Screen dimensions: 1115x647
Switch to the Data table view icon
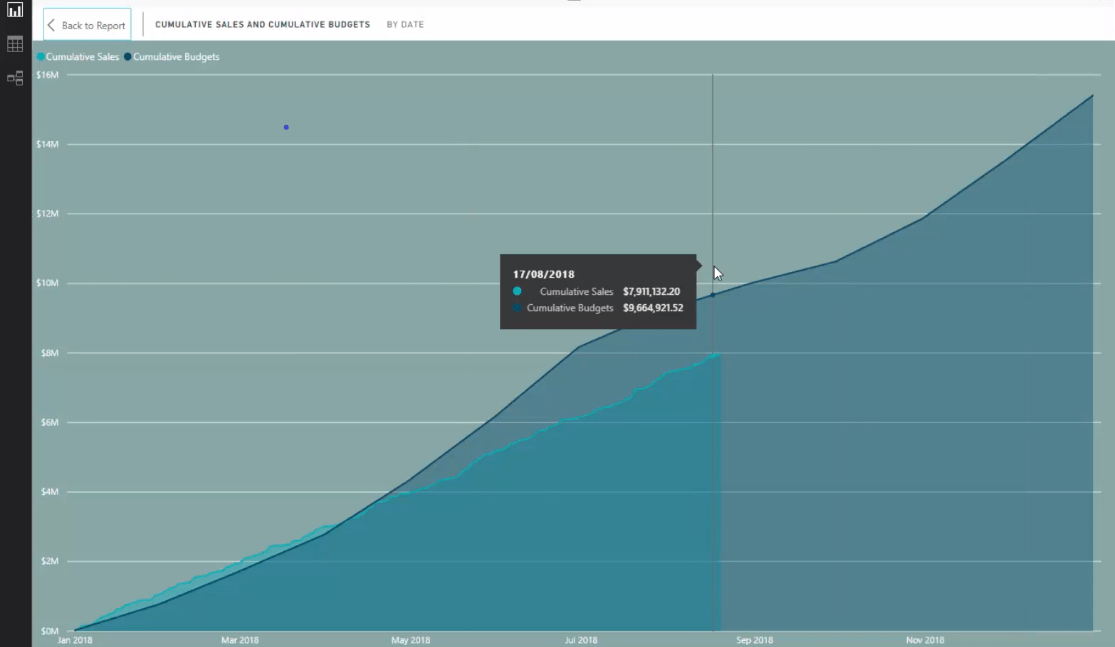[x=15, y=44]
